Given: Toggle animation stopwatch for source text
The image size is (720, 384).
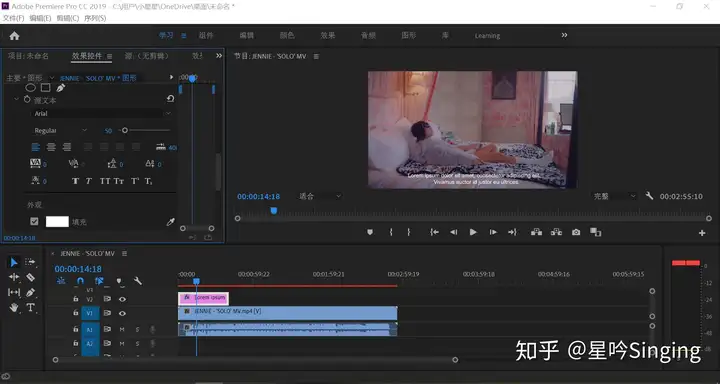Looking at the screenshot, I should [27, 99].
